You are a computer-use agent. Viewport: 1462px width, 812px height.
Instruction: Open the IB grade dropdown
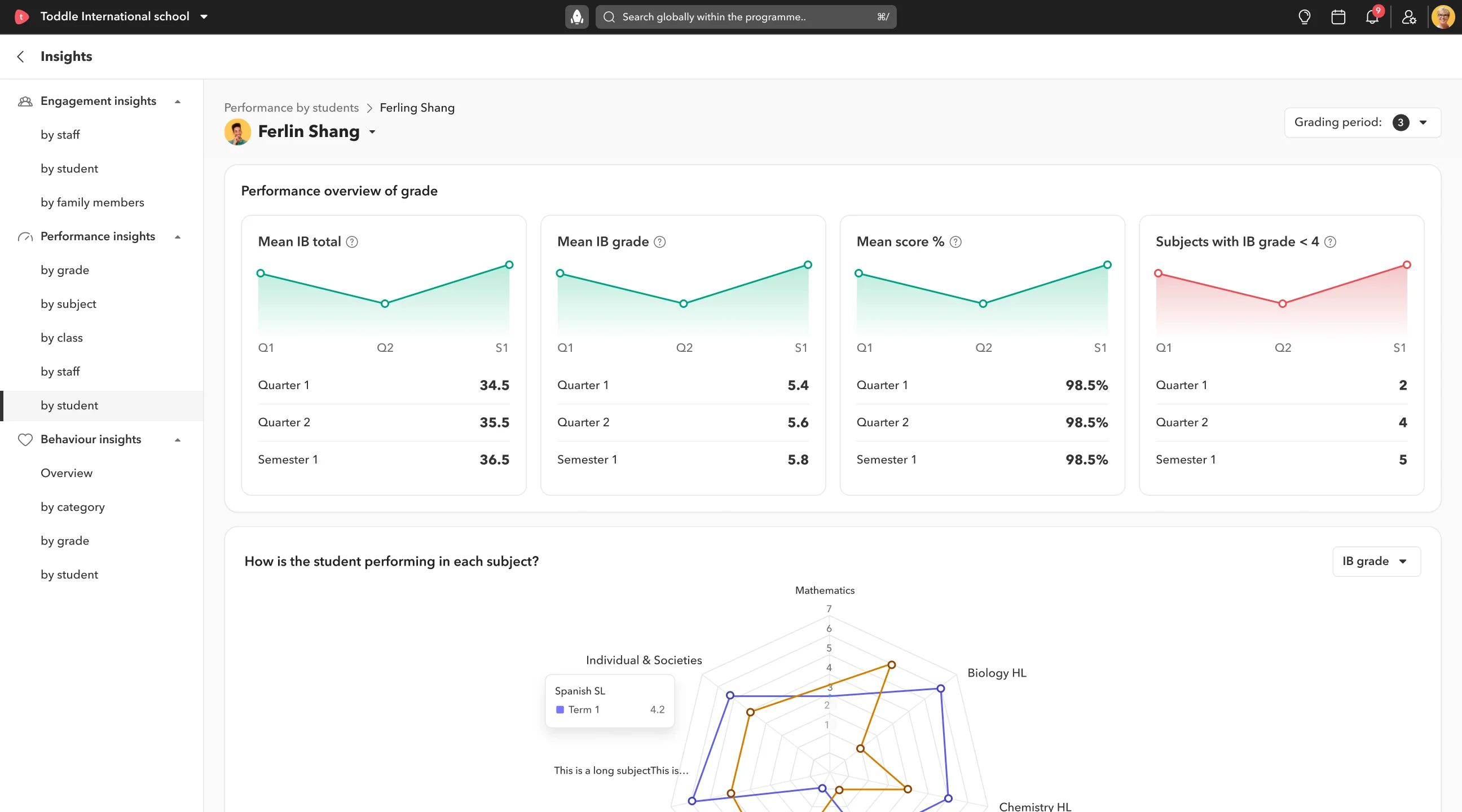coord(1376,562)
